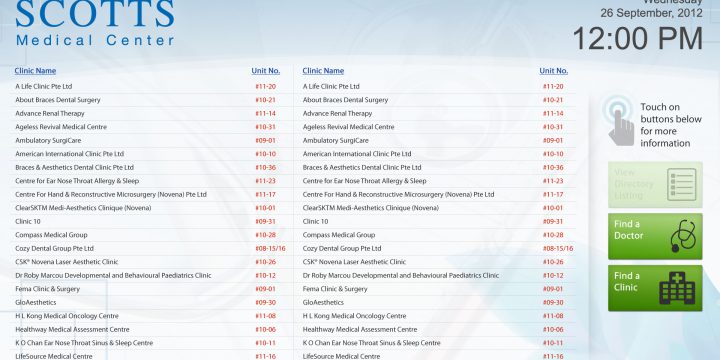Screen dimensions: 720x360
Task: Tap the stethoscope icon on Find a Doctor
Action: (683, 236)
